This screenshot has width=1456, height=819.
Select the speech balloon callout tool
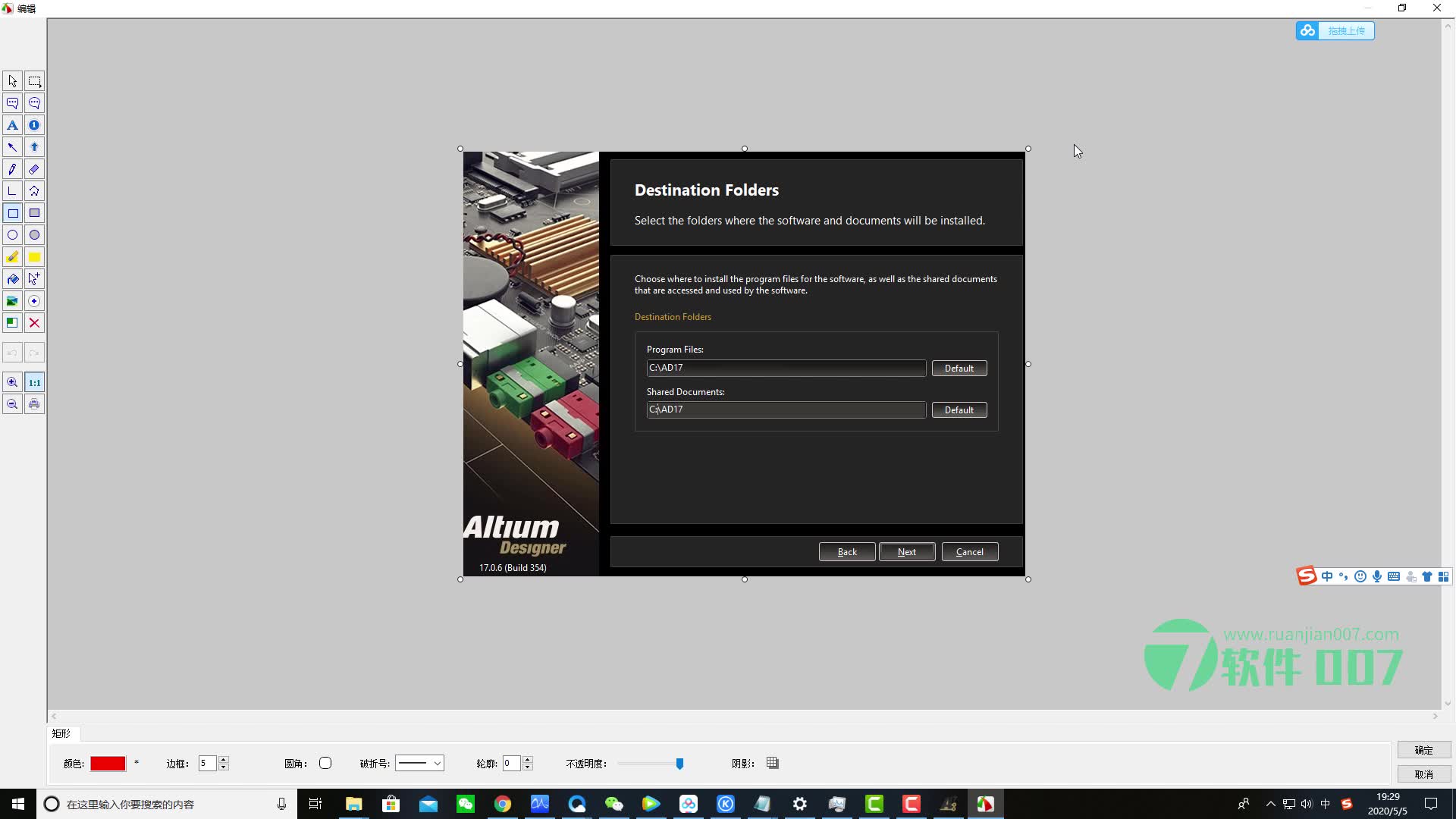pos(12,103)
